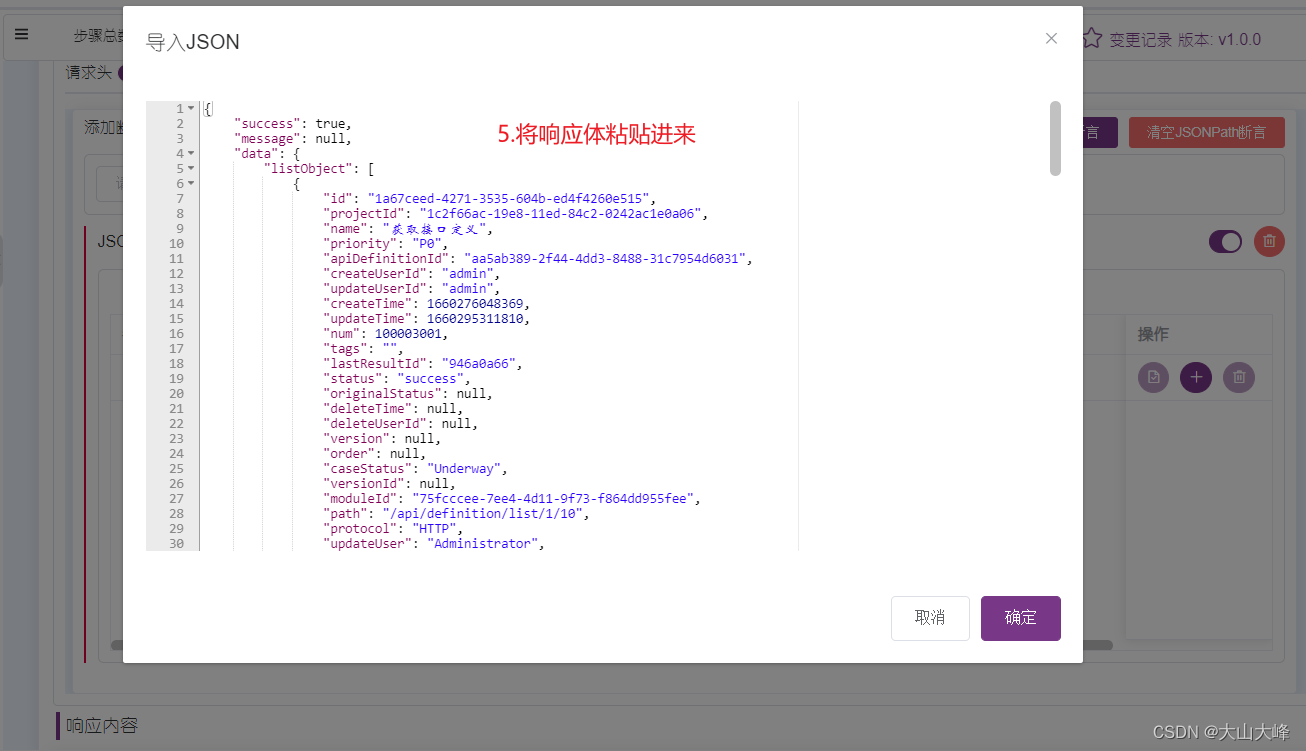Delete the JSON assertion with red trash icon
Viewport: 1306px width, 751px height.
pyautogui.click(x=1269, y=241)
